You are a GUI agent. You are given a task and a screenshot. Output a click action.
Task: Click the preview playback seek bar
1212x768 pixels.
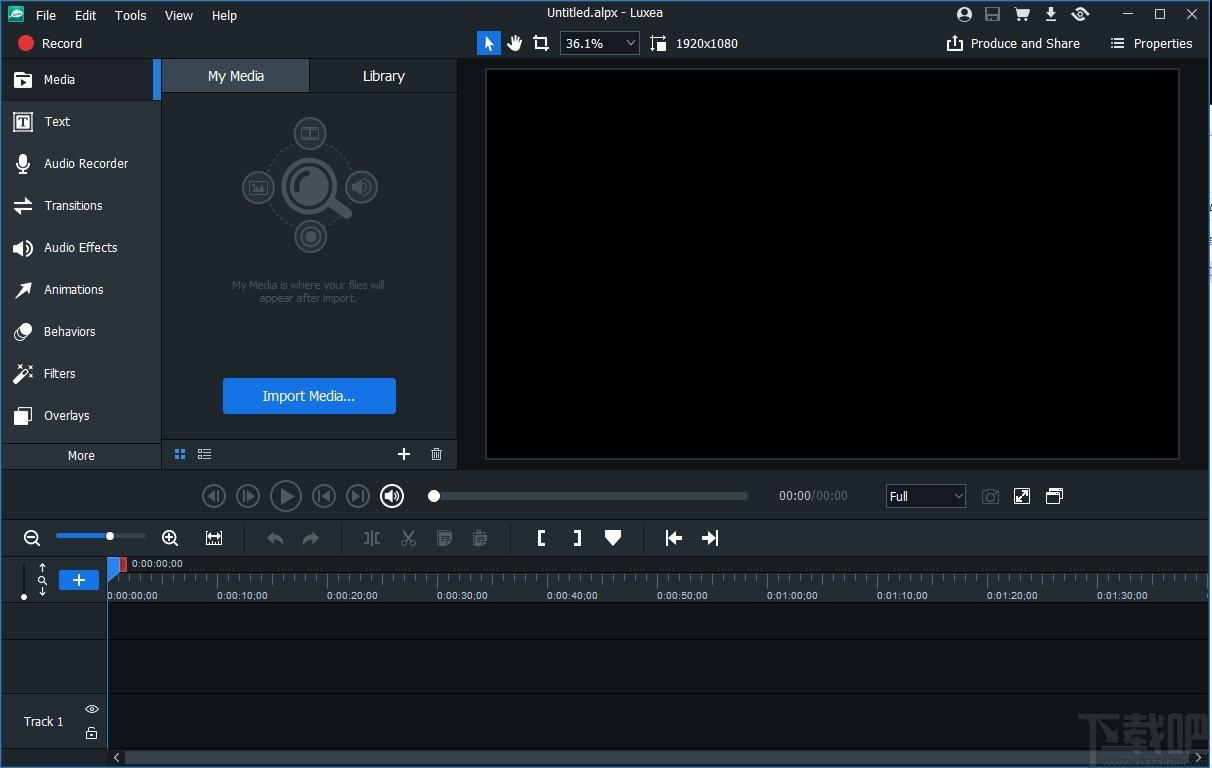click(x=588, y=496)
